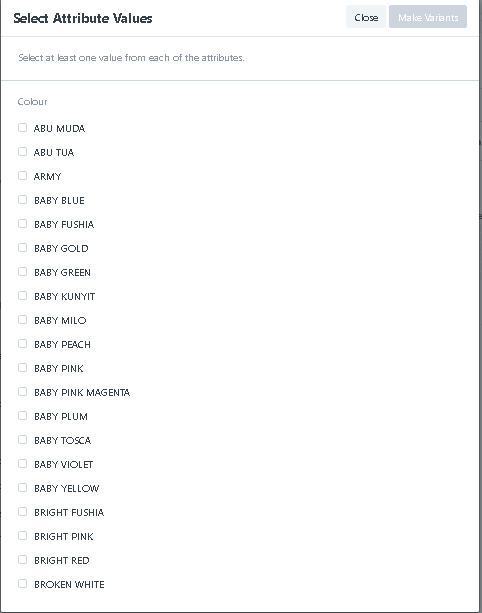Tick the BABY PLUM colour
Screen dimensions: 482x613
[x=22, y=416]
